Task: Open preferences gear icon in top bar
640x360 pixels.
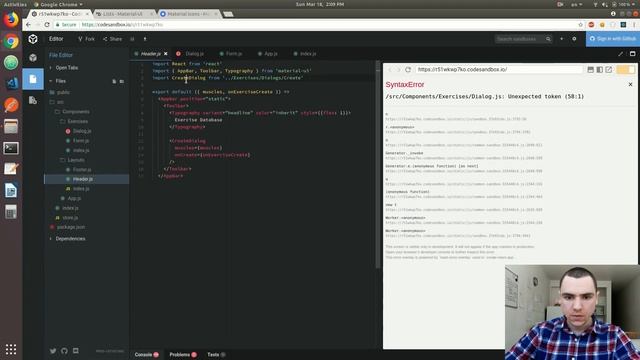Action: 574,39
